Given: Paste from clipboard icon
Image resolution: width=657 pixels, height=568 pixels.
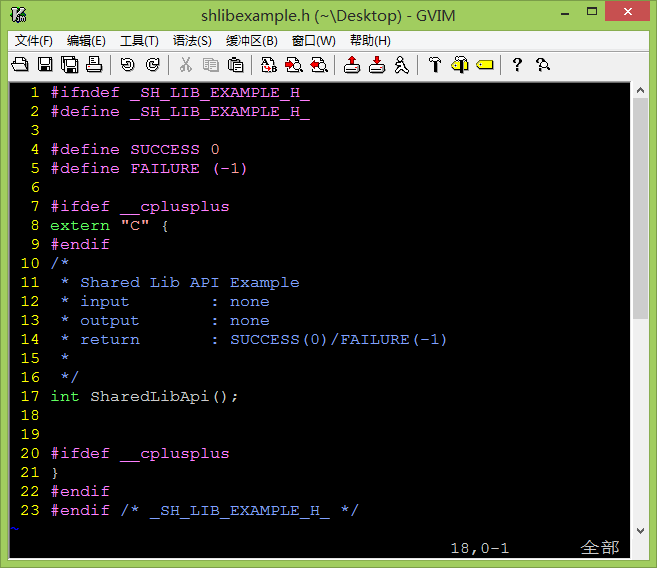Looking at the screenshot, I should (x=235, y=65).
